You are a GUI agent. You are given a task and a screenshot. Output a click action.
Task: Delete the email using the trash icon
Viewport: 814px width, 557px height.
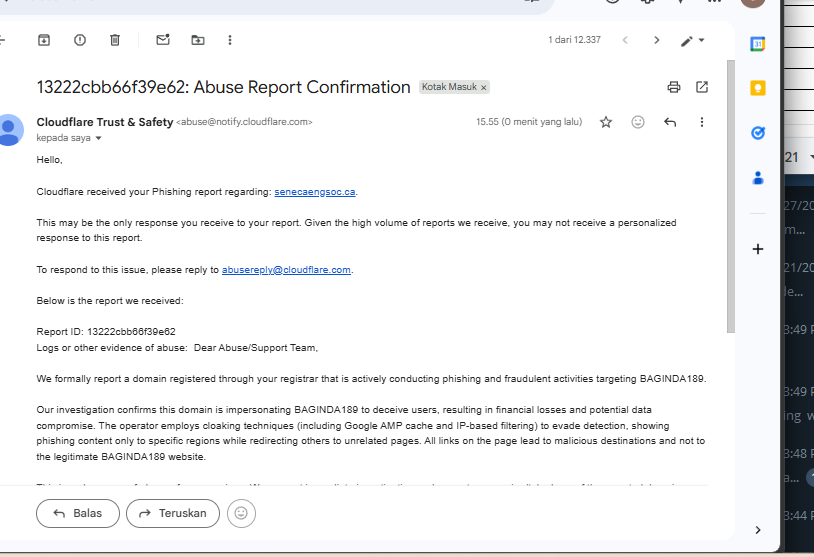(x=115, y=40)
